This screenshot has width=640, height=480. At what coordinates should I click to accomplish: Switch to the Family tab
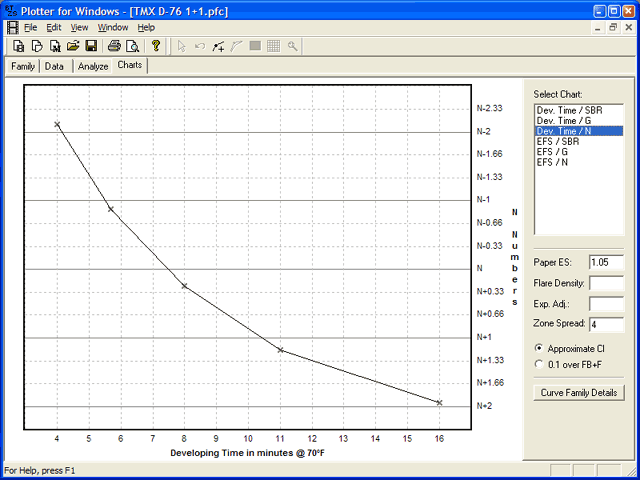(23, 66)
